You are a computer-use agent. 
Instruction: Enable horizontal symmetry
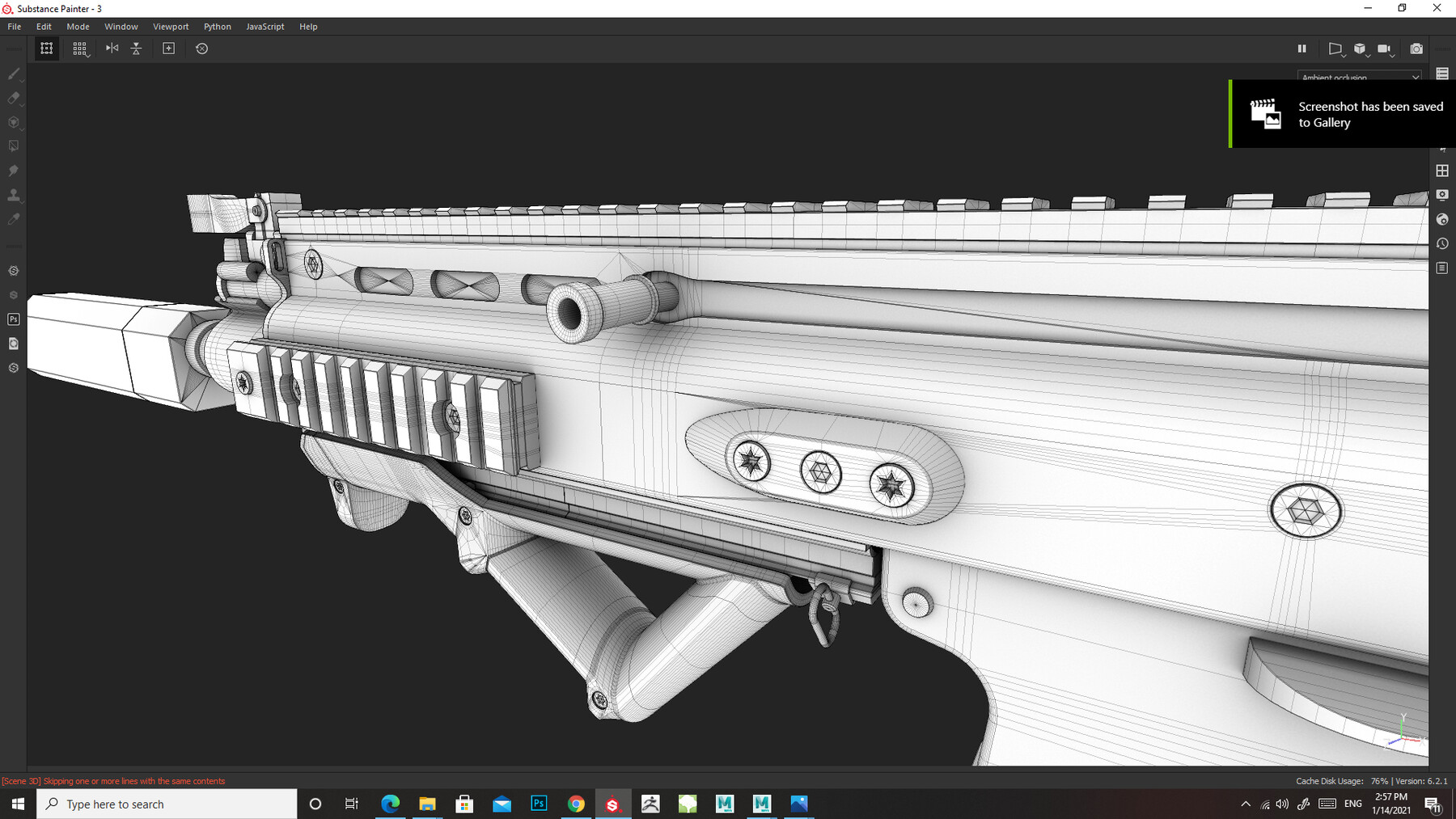point(112,49)
